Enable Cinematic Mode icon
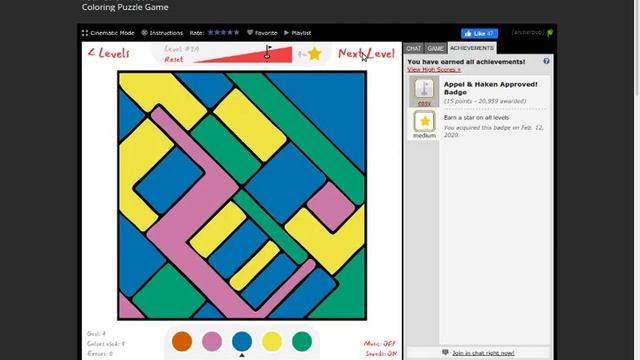This screenshot has width=640, height=360. click(x=85, y=33)
